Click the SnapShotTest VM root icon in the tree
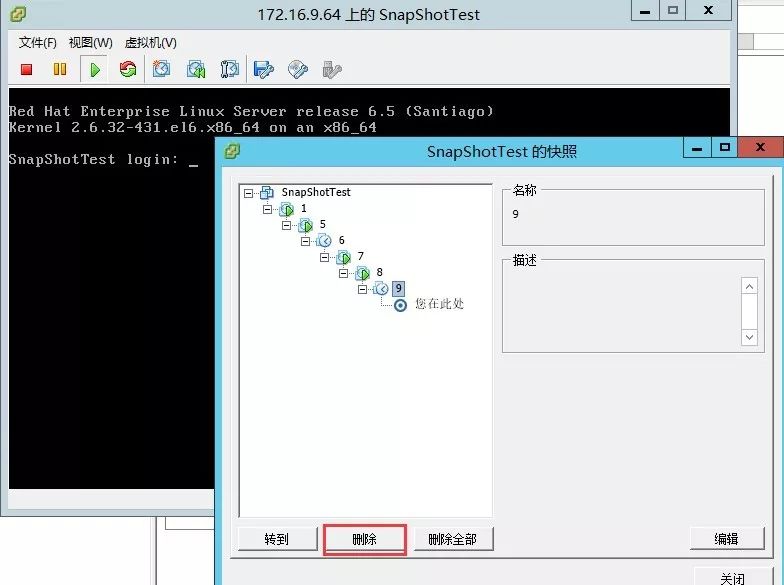Viewport: 784px width, 585px height. tap(267, 192)
